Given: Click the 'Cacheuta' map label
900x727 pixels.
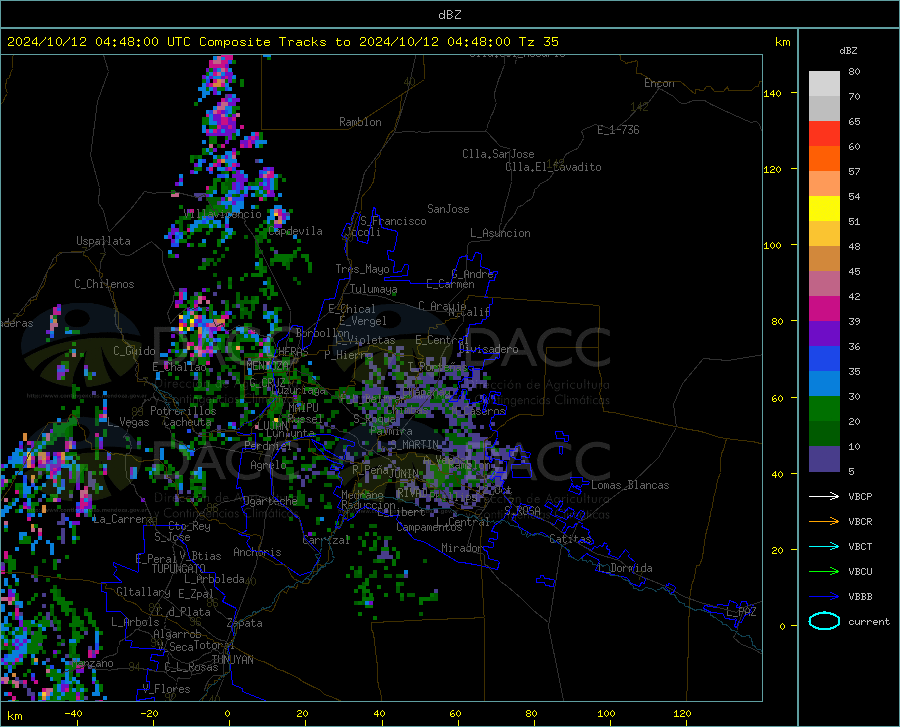Looking at the screenshot, I should [187, 422].
